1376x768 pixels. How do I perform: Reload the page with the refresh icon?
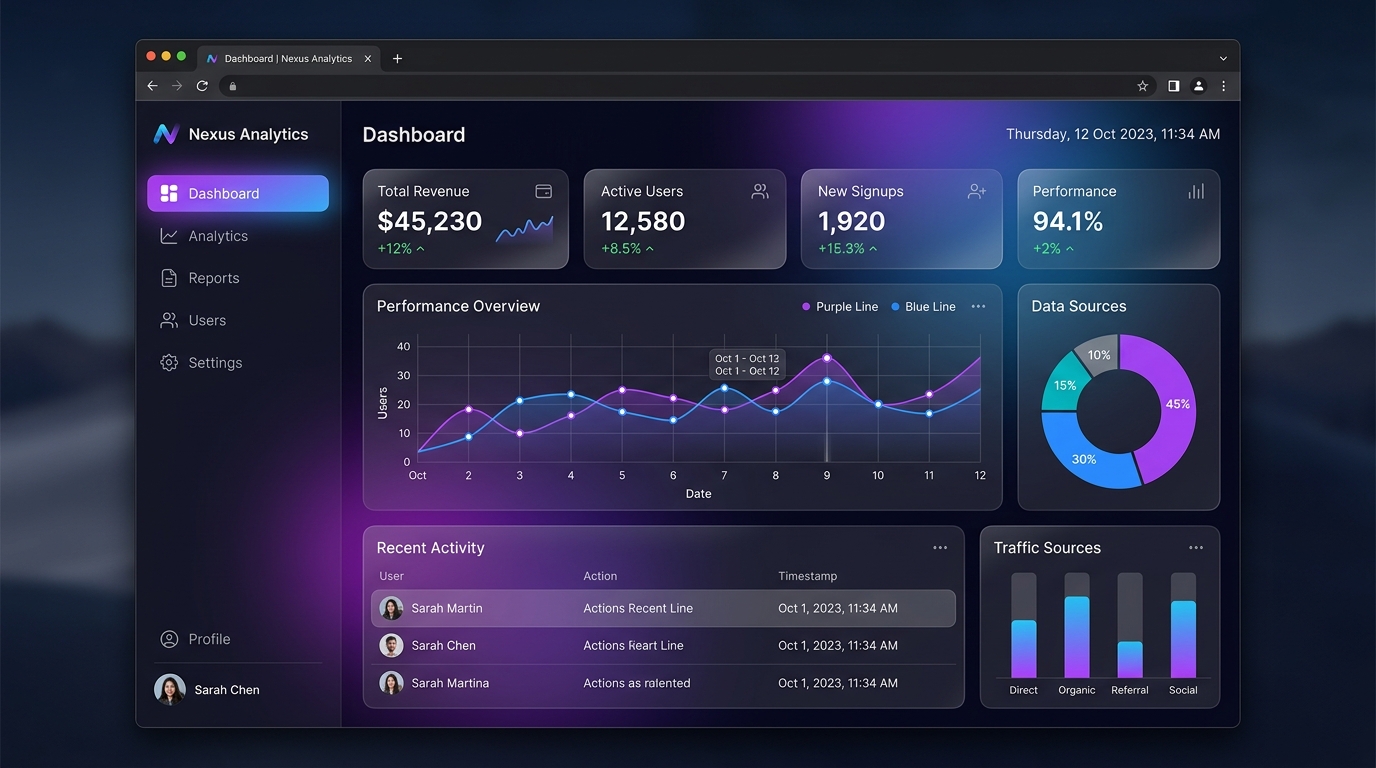pos(202,86)
